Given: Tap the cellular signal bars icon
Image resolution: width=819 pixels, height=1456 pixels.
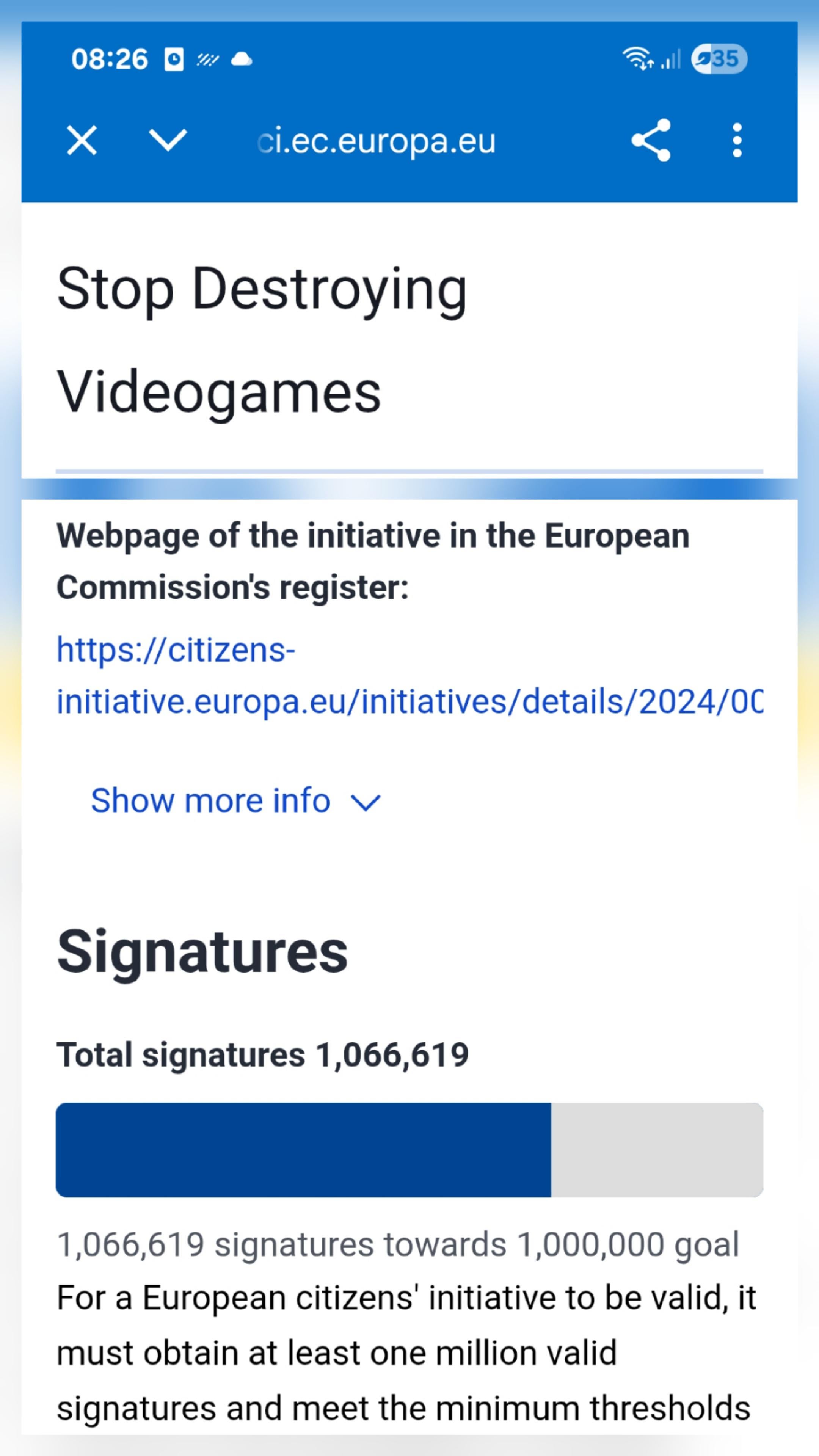Looking at the screenshot, I should coord(671,59).
